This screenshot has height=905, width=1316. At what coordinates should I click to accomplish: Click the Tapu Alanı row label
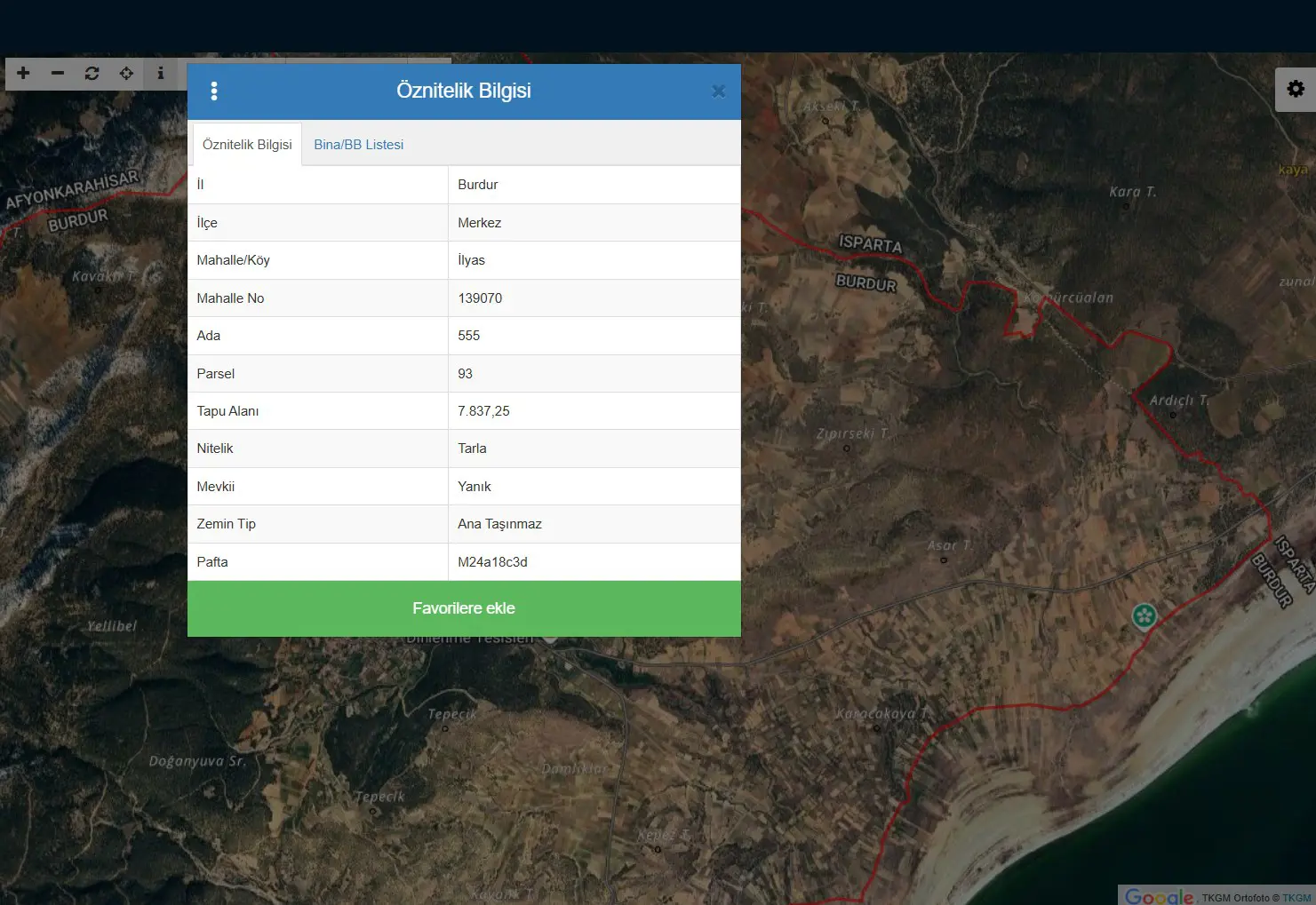227,411
